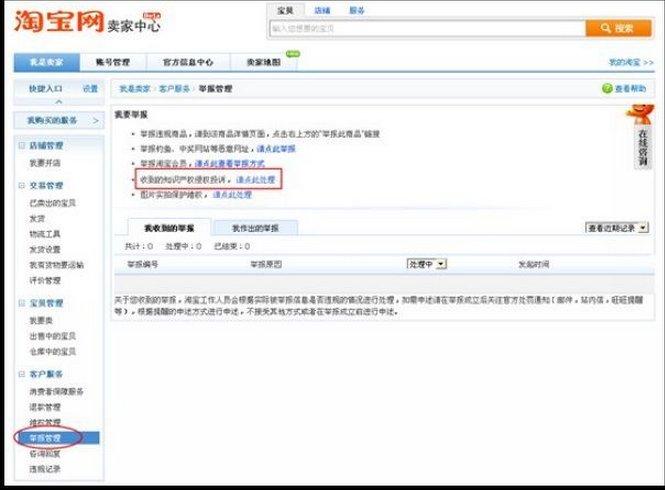665x490 pixels.
Task: Click the 店铺管理 section heading
Action: [x=46, y=146]
